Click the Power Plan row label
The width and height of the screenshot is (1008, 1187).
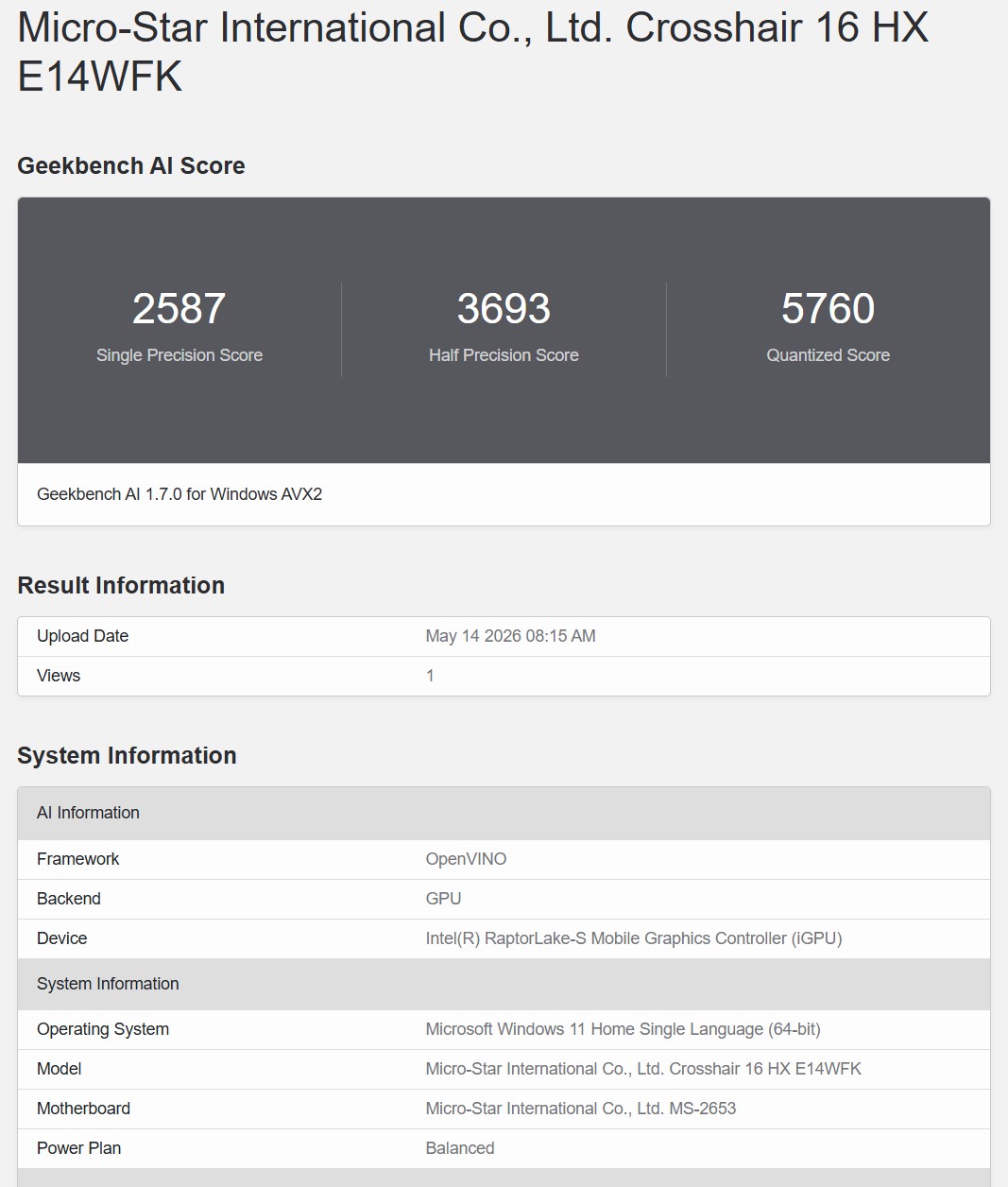click(x=78, y=1148)
